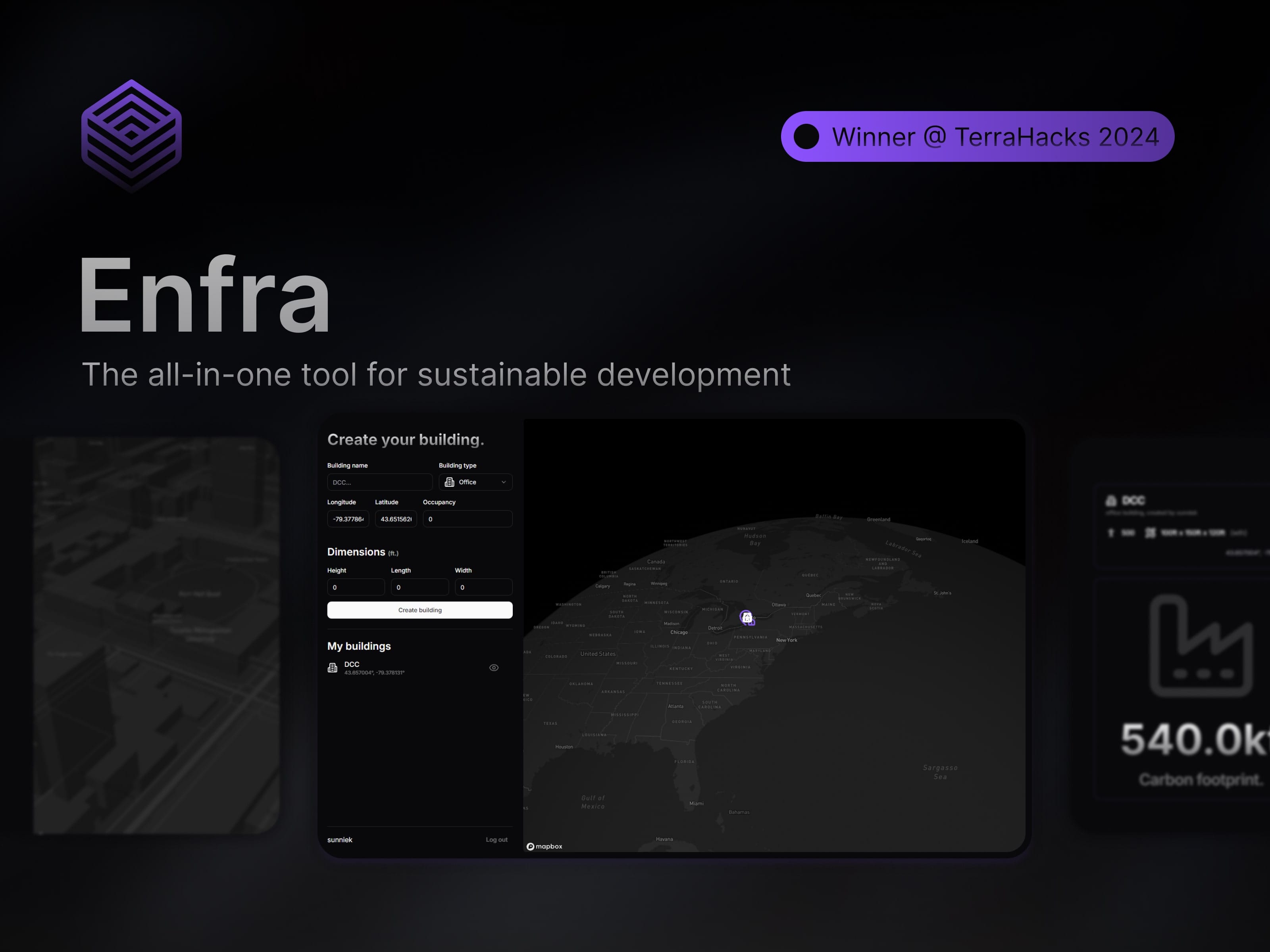Click the Ottawa label on map
Screen dimensions: 1270x952
point(779,604)
